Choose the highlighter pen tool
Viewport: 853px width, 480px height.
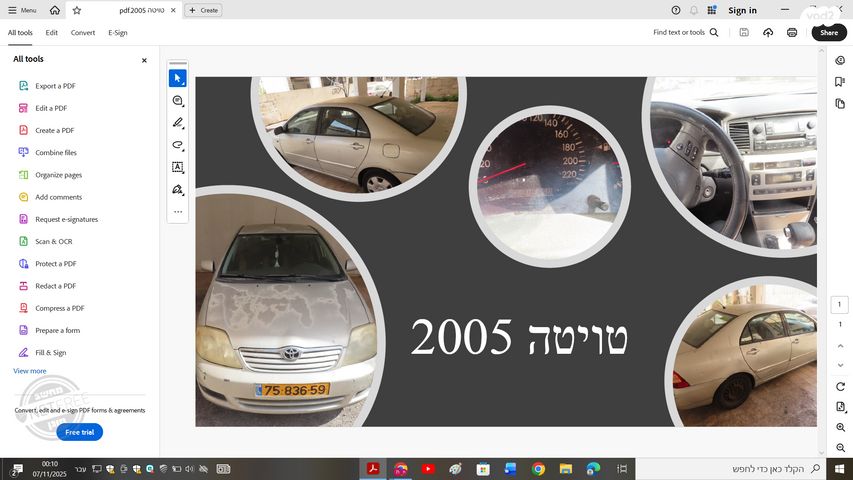pos(177,123)
